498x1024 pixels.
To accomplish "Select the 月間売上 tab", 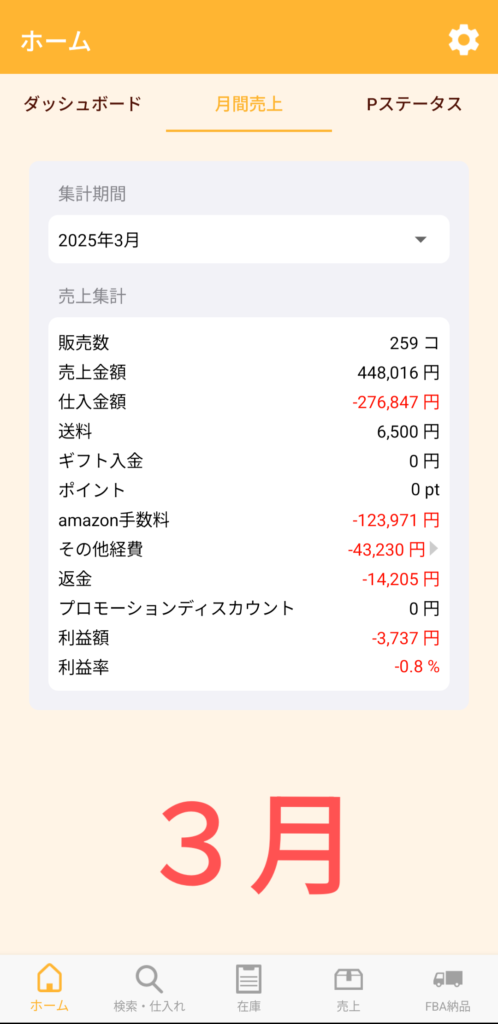I will tap(249, 104).
